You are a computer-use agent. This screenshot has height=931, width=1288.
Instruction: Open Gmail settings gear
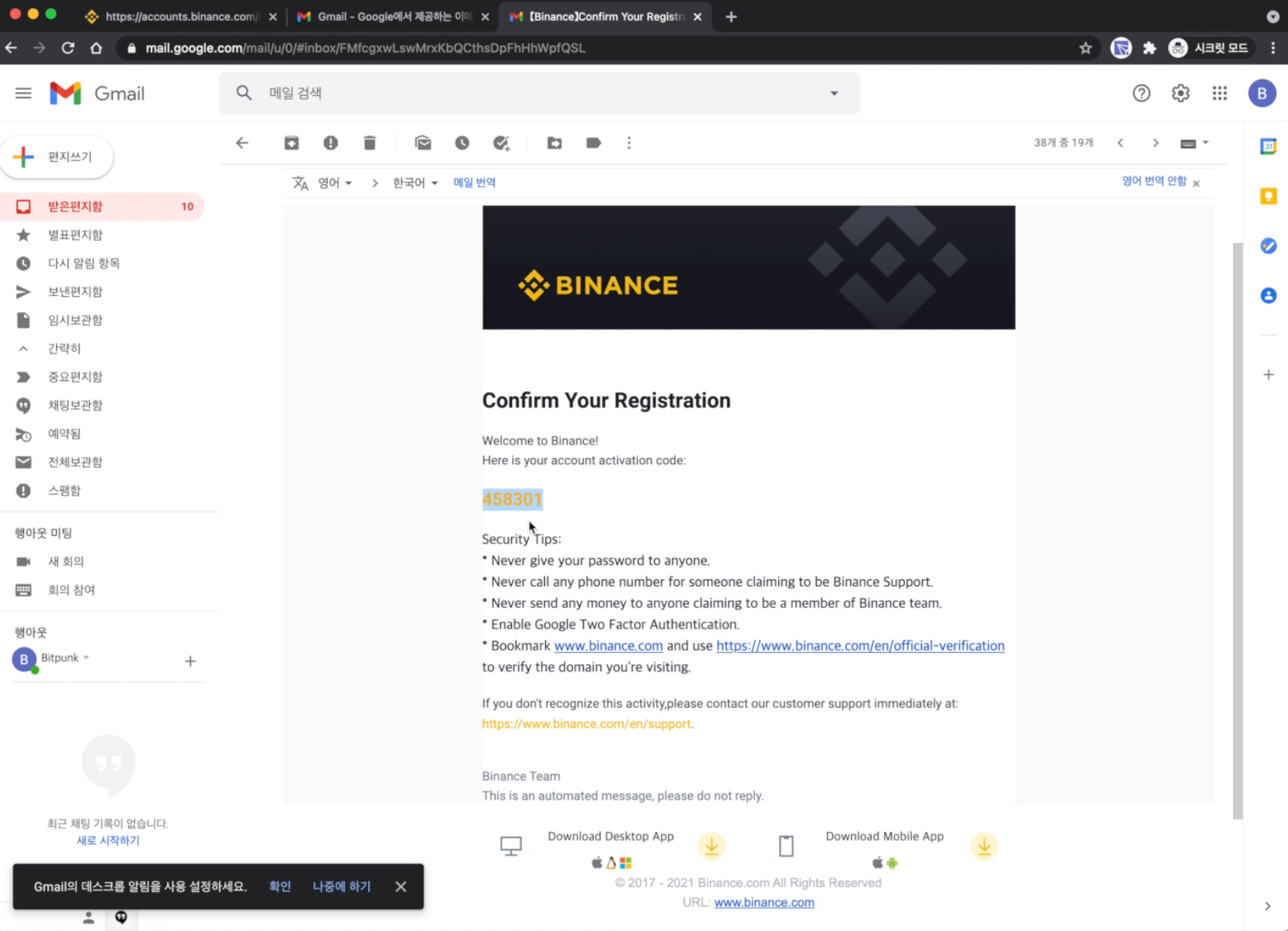pyautogui.click(x=1181, y=93)
